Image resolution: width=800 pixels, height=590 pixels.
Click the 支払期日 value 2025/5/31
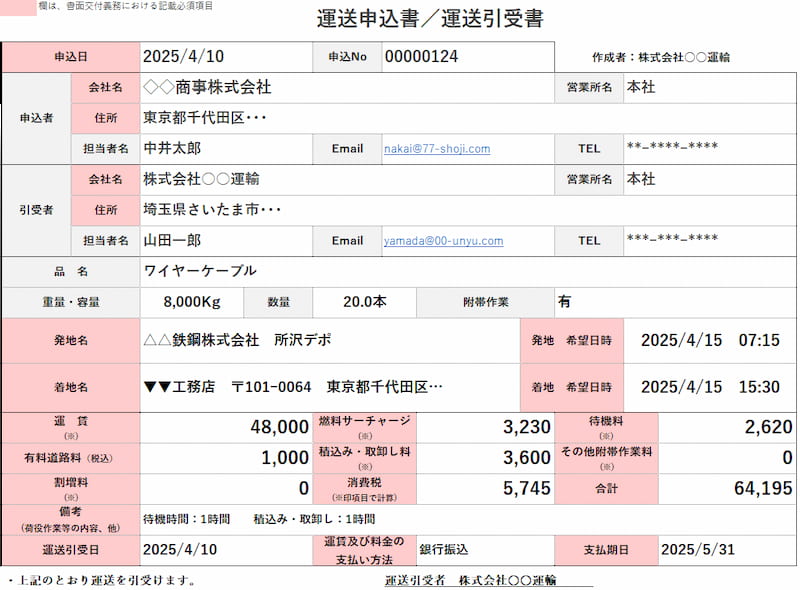click(x=697, y=550)
